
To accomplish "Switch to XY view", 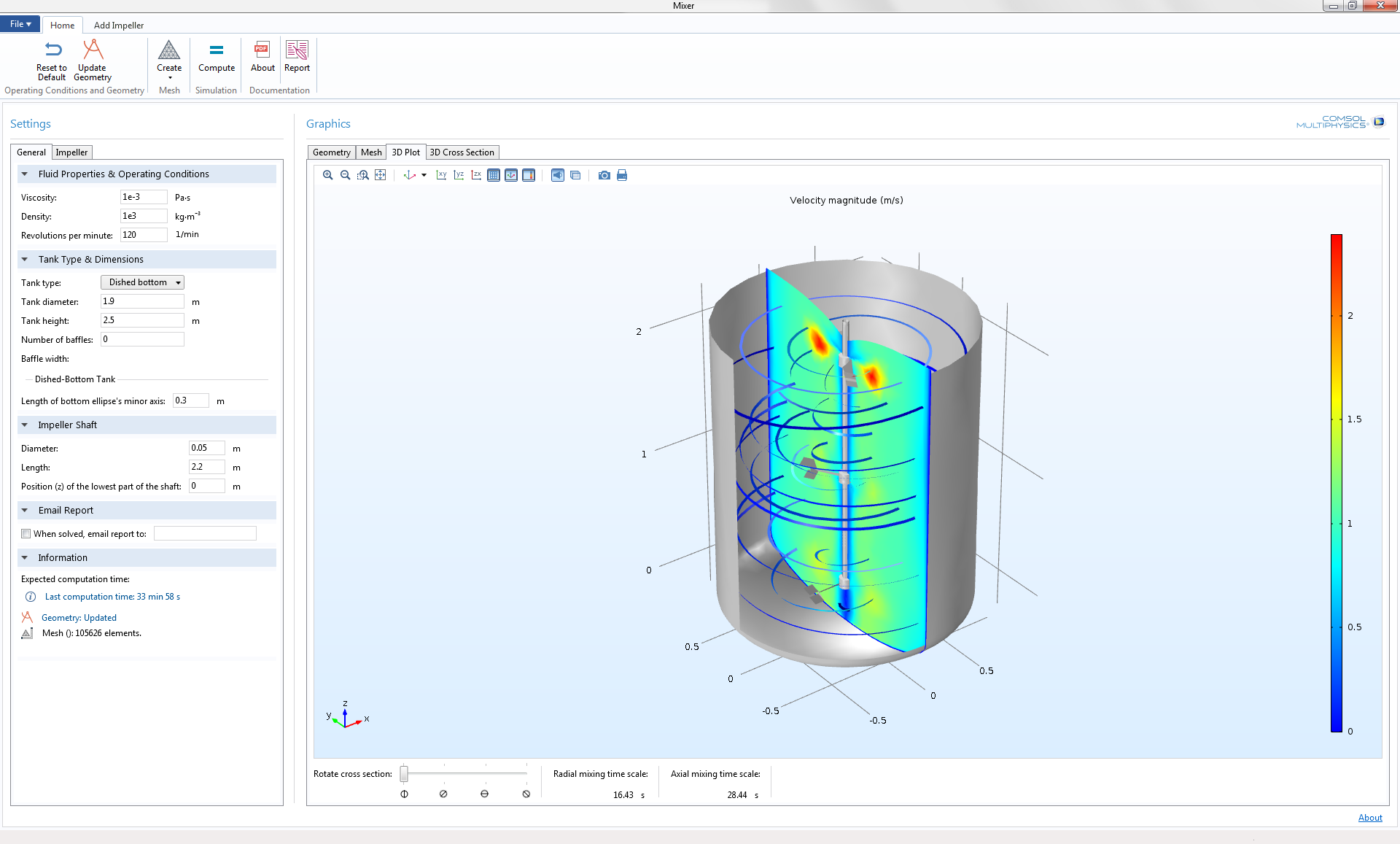I will coord(441,175).
